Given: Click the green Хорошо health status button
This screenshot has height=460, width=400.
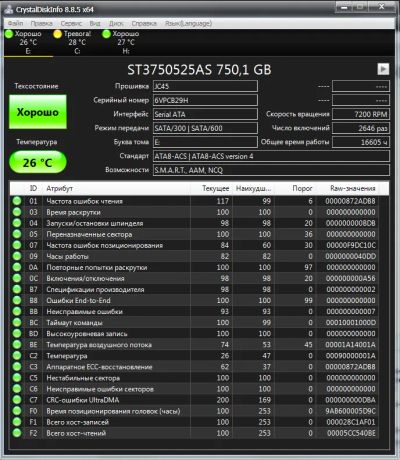Looking at the screenshot, I should (38, 112).
